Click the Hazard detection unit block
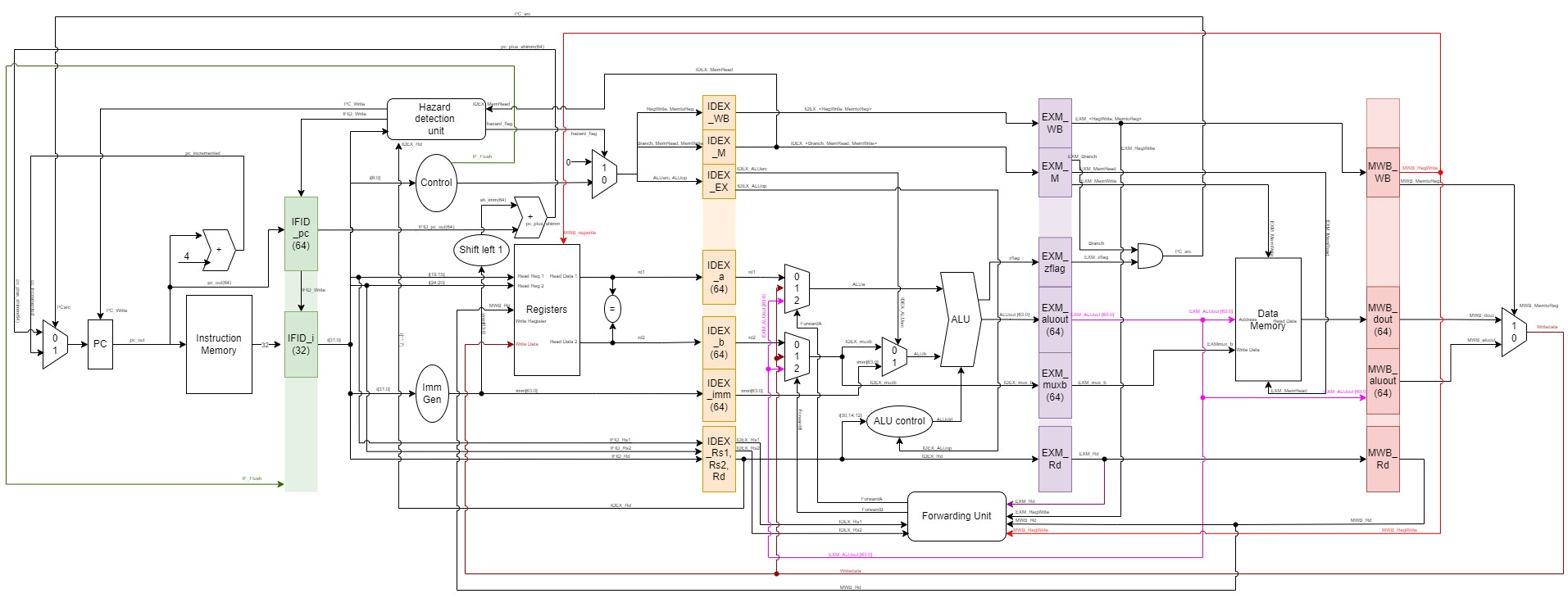This screenshot has width=1568, height=598. click(436, 119)
